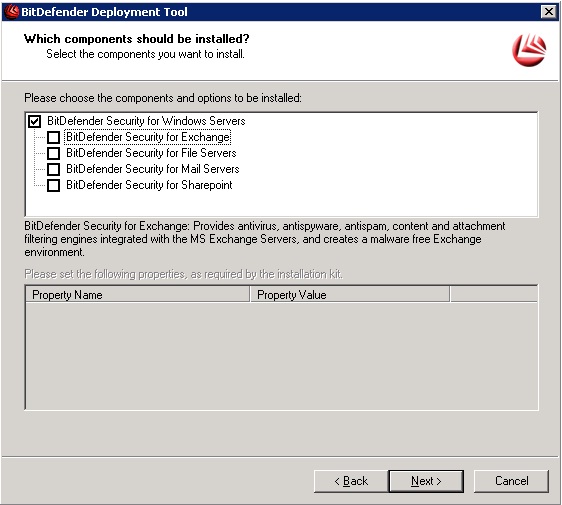The image size is (562, 505).
Task: Click the Property Name column header
Action: pyautogui.click(x=138, y=295)
